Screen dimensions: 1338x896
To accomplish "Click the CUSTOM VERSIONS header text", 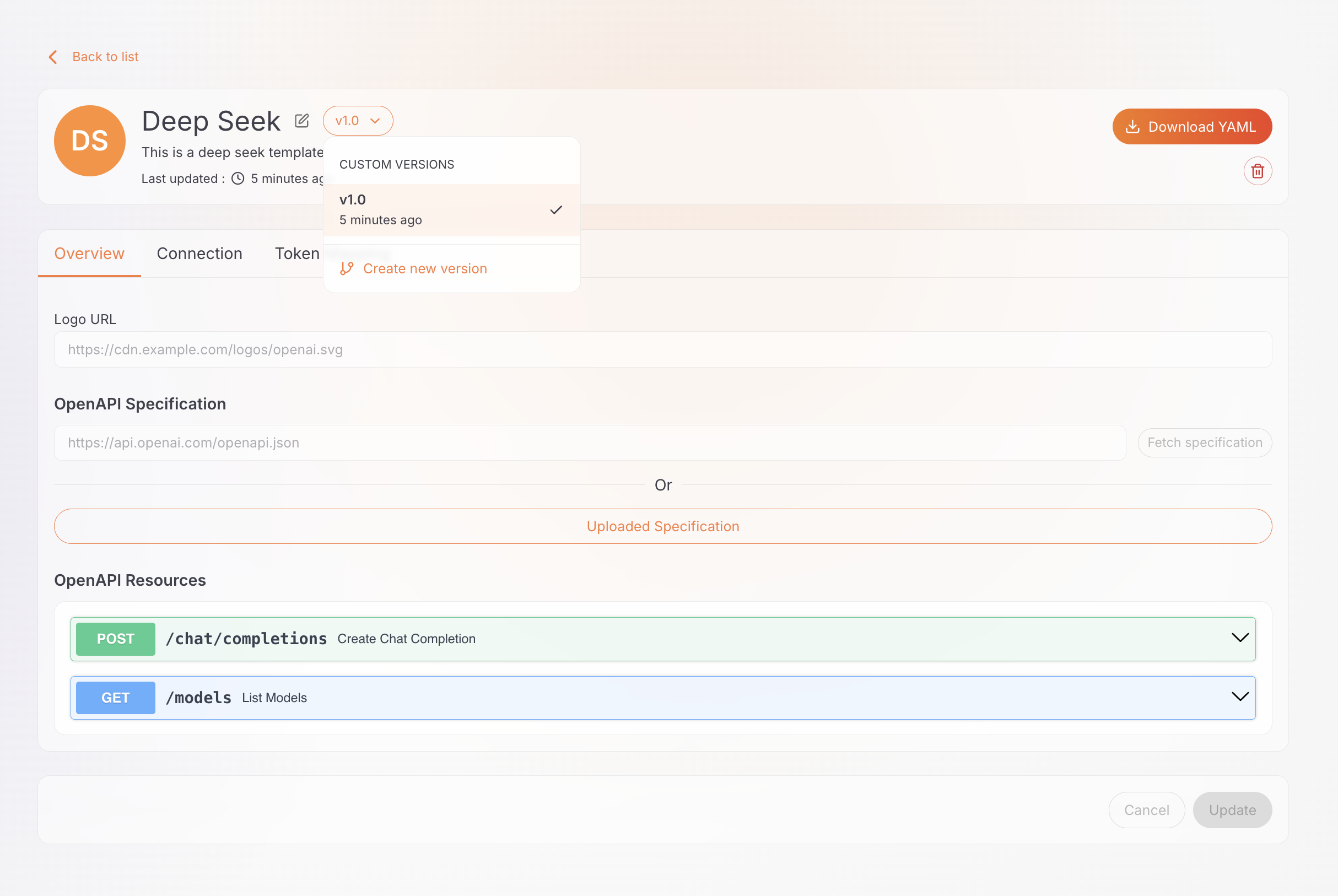I will [x=396, y=164].
